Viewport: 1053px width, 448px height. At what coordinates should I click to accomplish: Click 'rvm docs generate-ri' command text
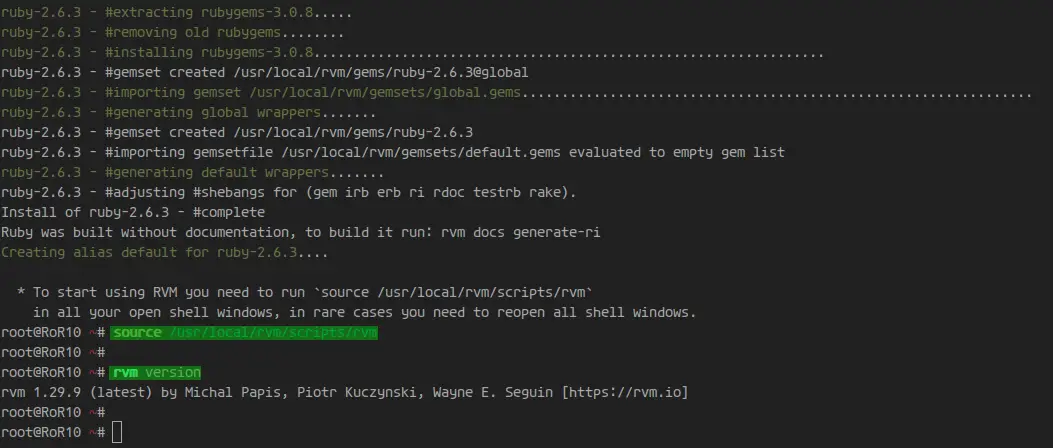[520, 232]
